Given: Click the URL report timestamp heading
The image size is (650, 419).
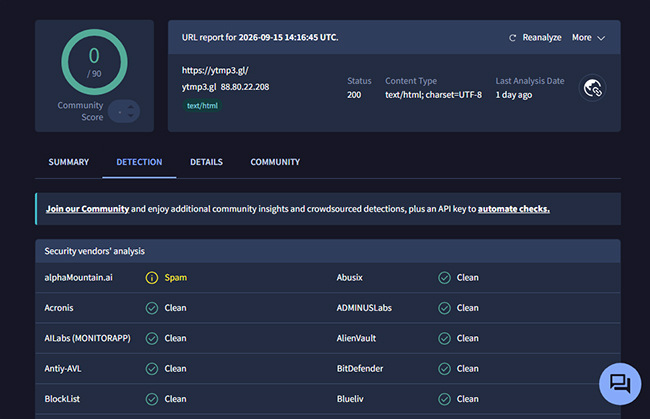Looking at the screenshot, I should click(x=260, y=37).
